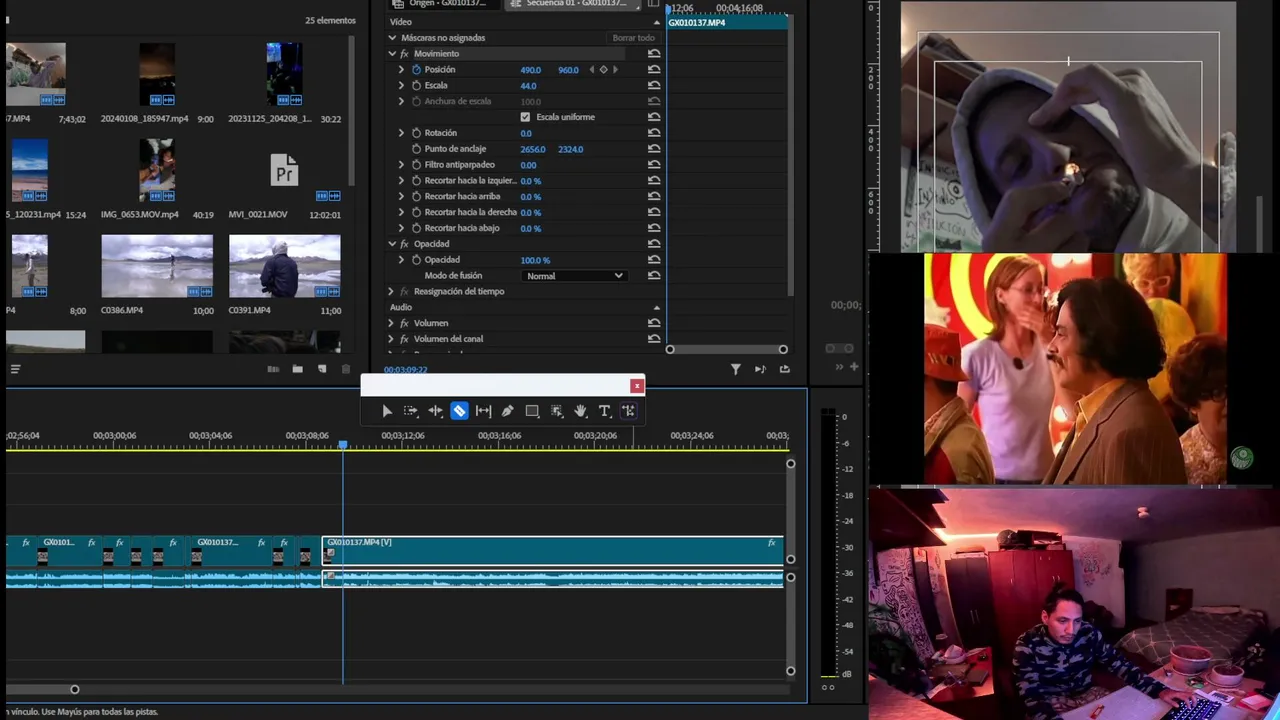Collapse the Opacidad effect group
The width and height of the screenshot is (1280, 720).
point(392,244)
